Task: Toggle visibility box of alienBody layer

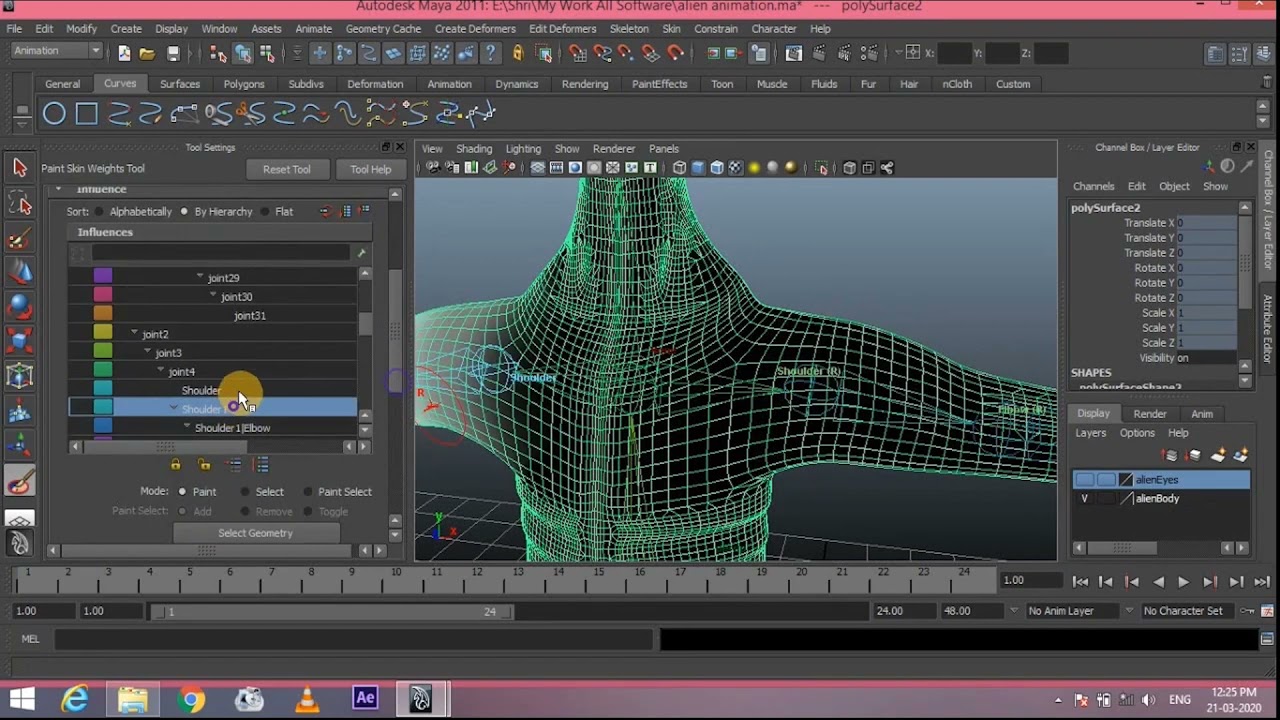Action: point(1085,498)
